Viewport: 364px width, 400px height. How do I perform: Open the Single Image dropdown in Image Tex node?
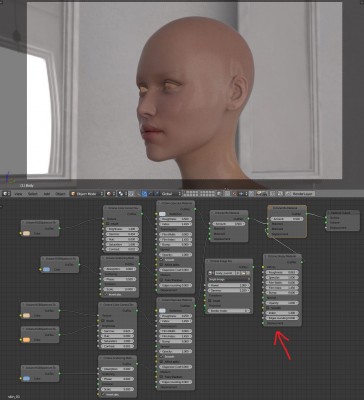click(229, 279)
